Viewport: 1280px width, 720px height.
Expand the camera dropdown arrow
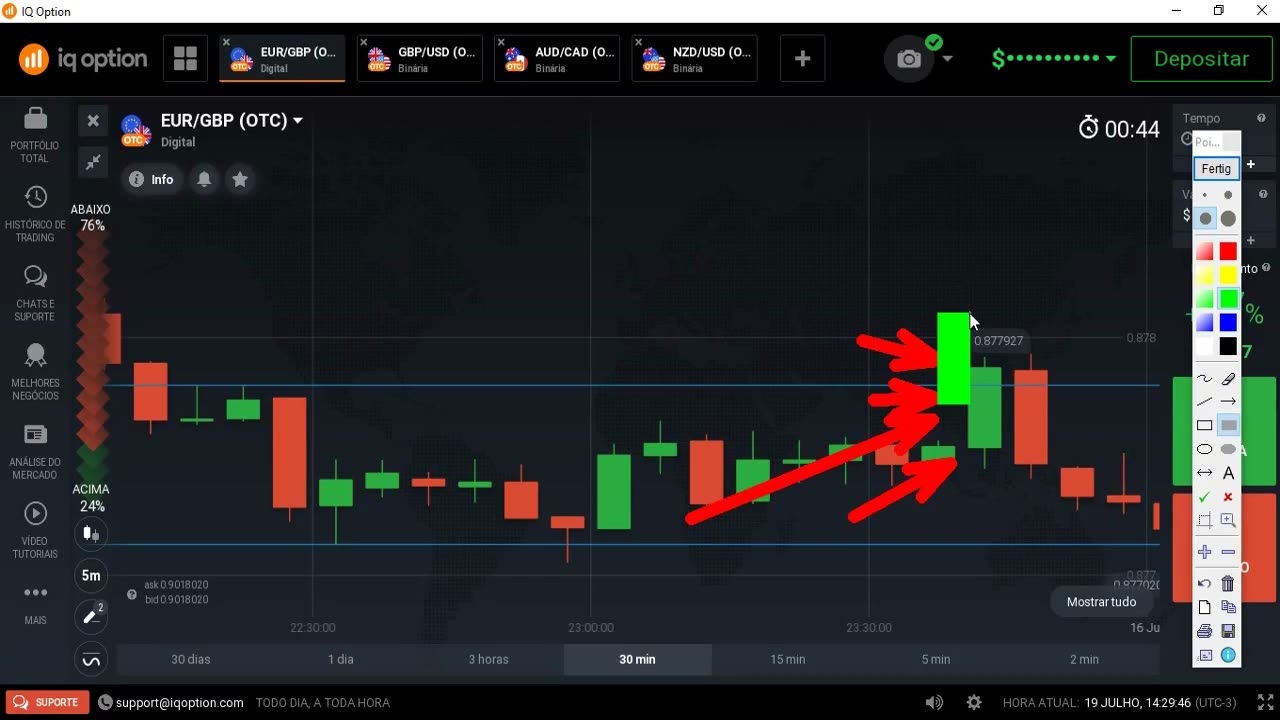948,59
